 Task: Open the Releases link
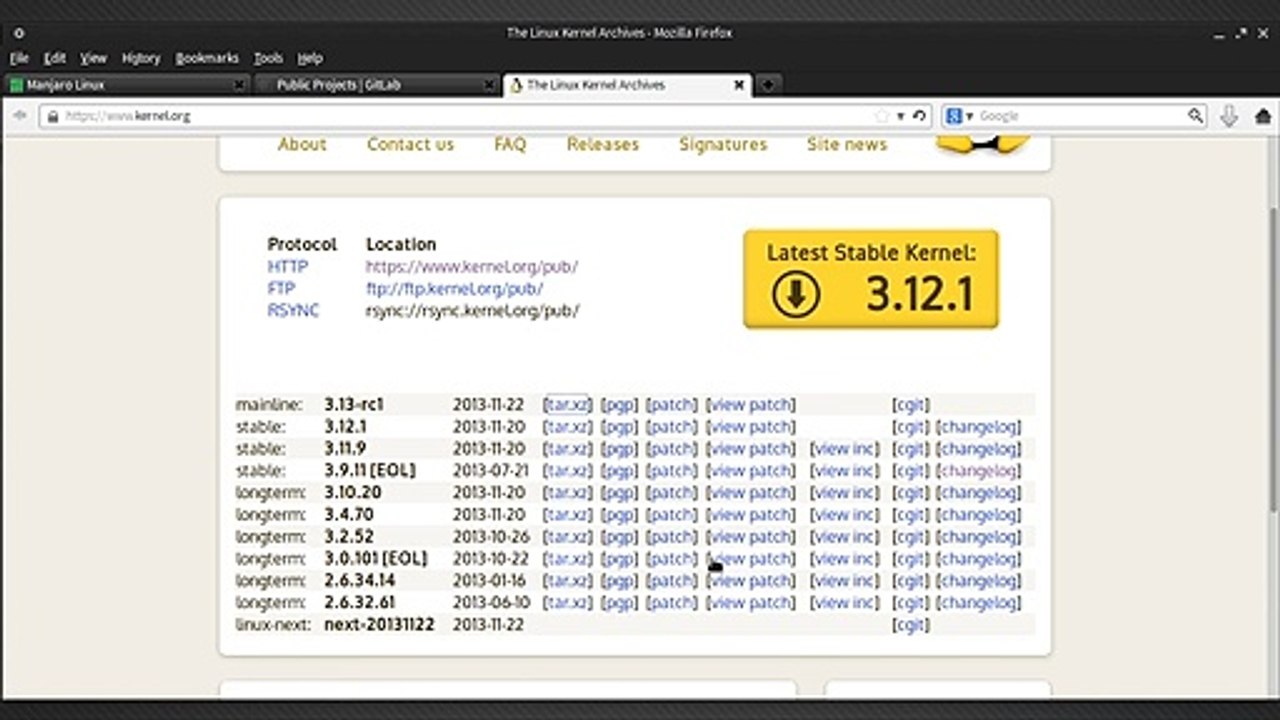click(603, 144)
